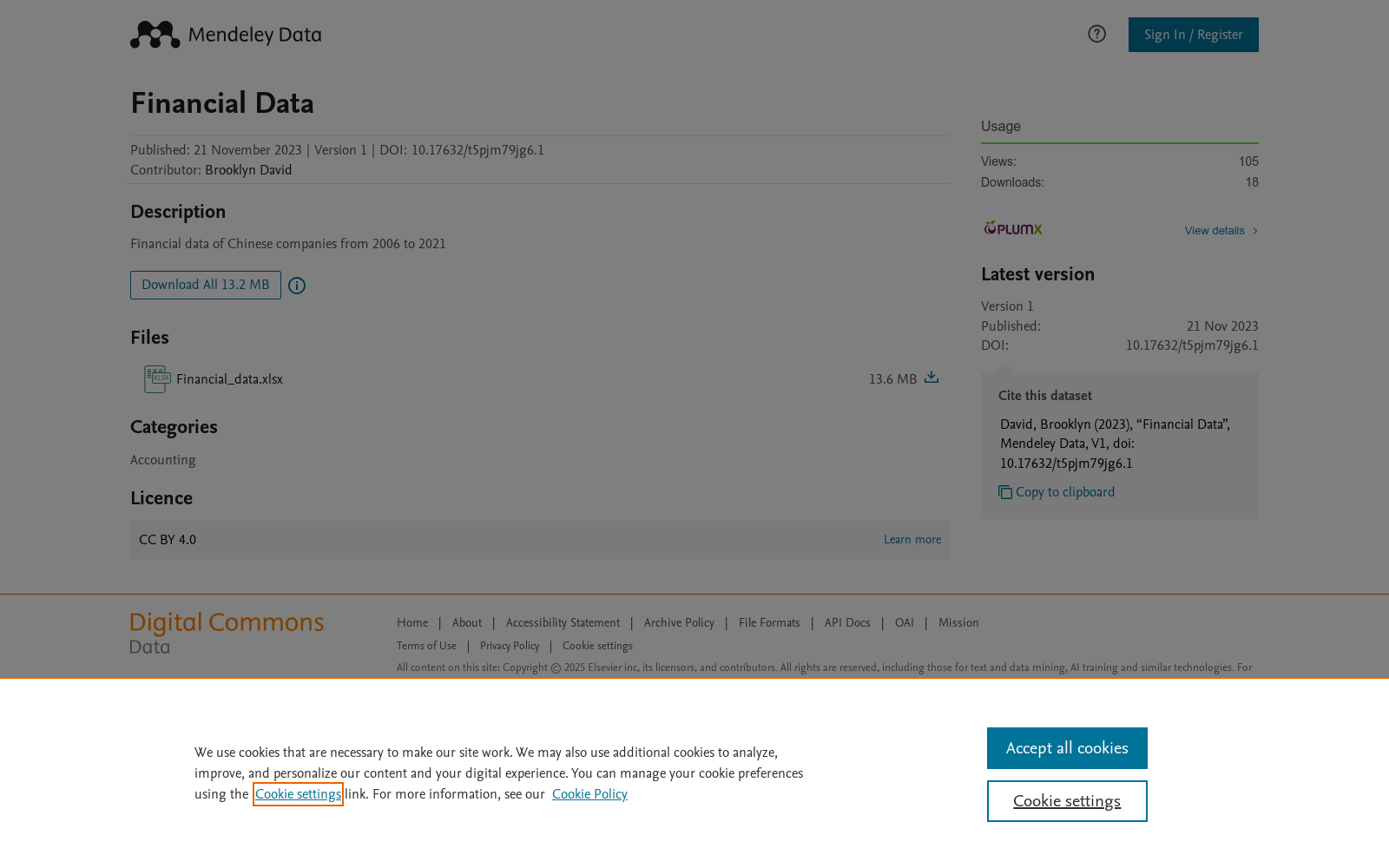Viewport: 1389px width, 868px height.
Task: Select the Accounting category
Action: [x=163, y=460]
